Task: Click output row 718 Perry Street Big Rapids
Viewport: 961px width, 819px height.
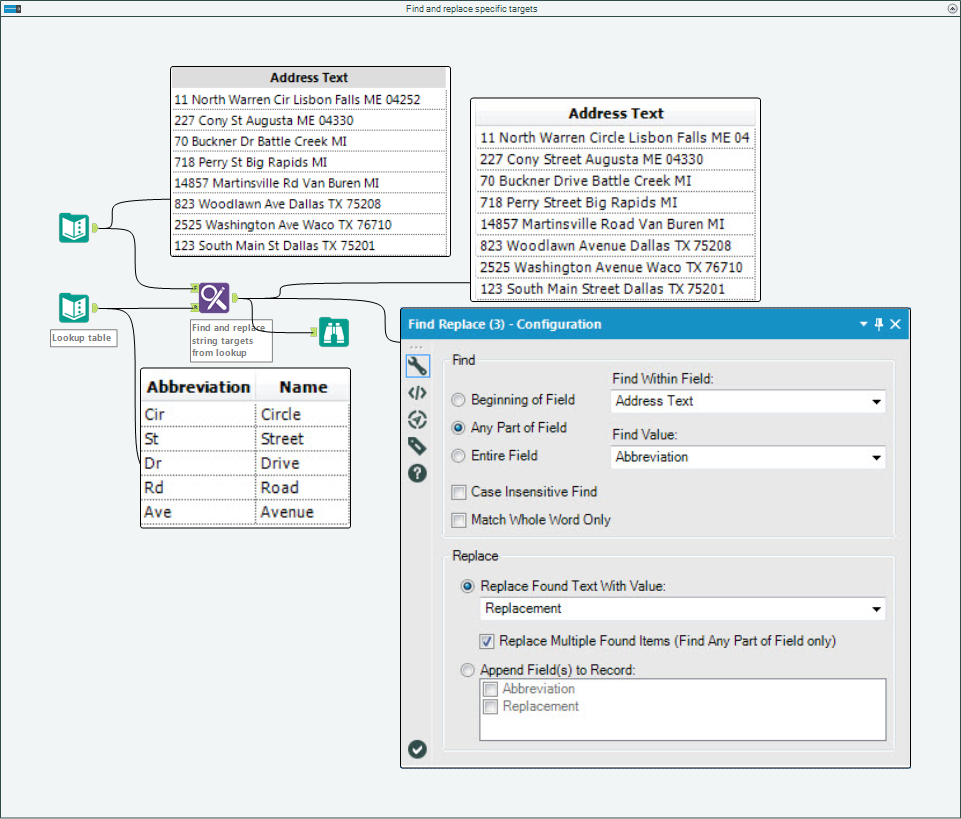Action: click(x=615, y=203)
